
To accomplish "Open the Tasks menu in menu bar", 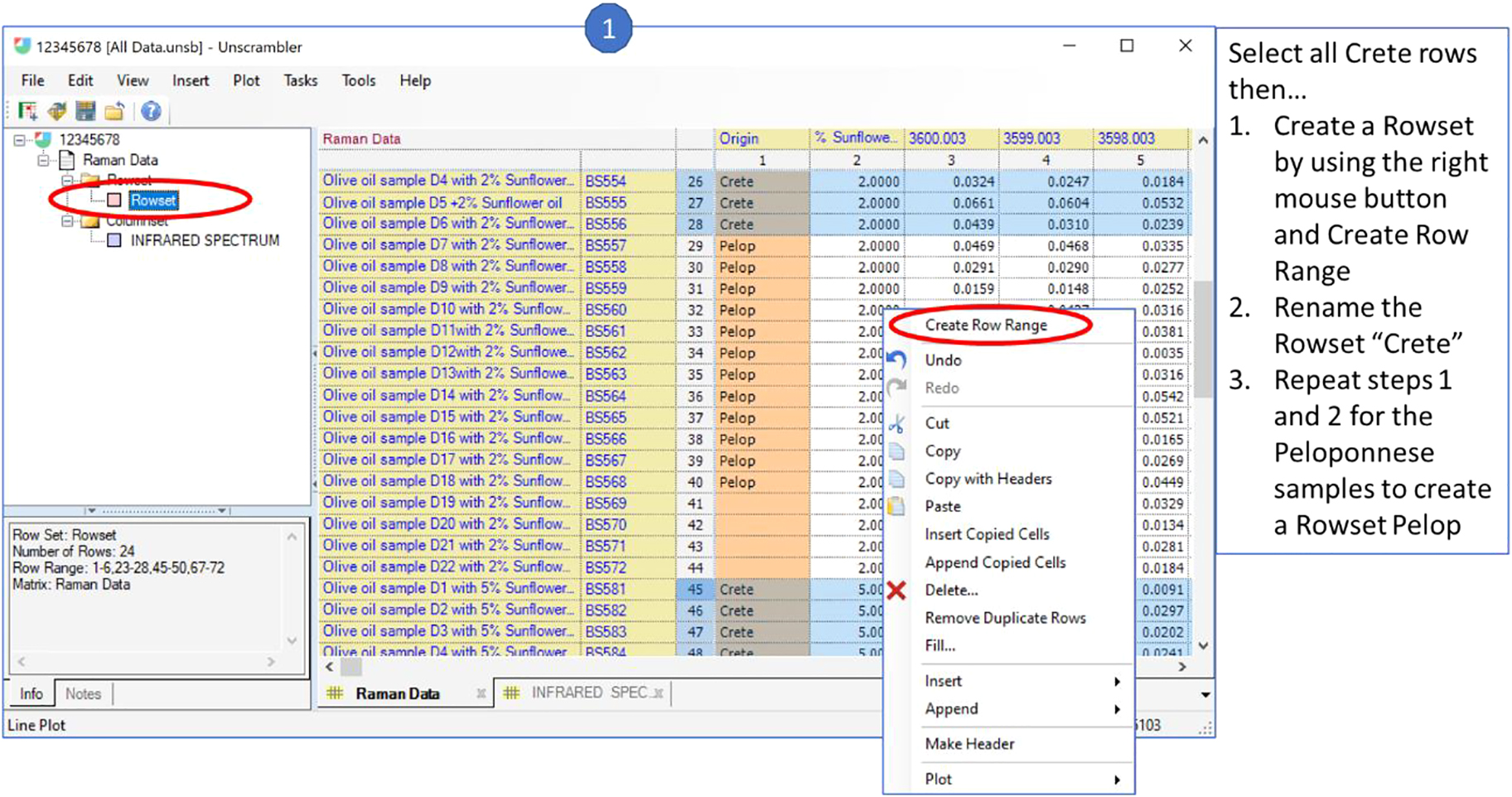I will tap(300, 80).
